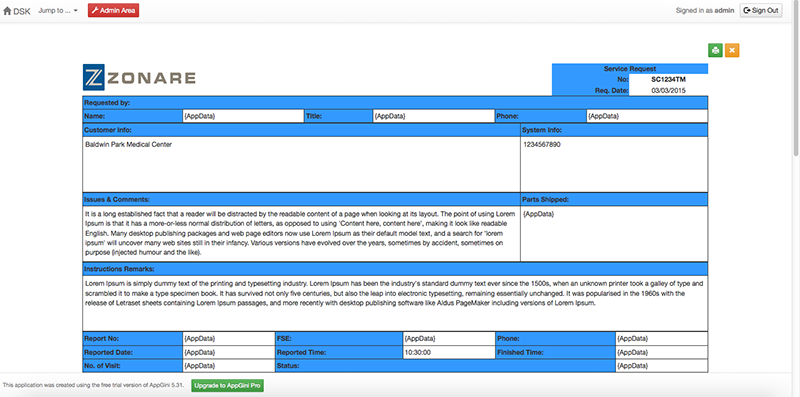
Task: Open the Admin Area with wrench icon
Action: click(x=113, y=10)
